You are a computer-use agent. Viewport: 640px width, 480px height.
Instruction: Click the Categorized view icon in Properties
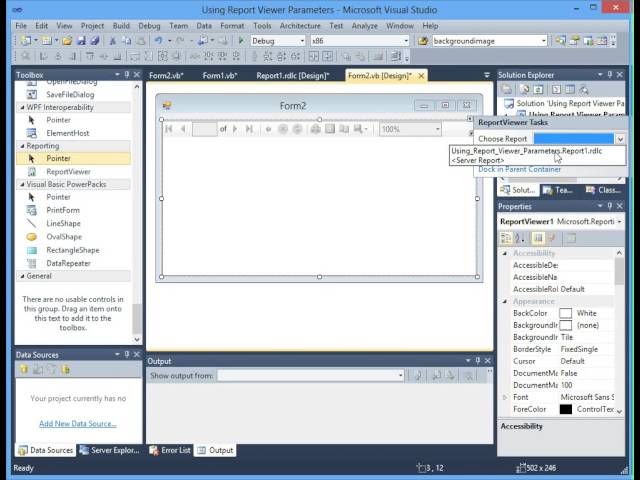pos(506,238)
